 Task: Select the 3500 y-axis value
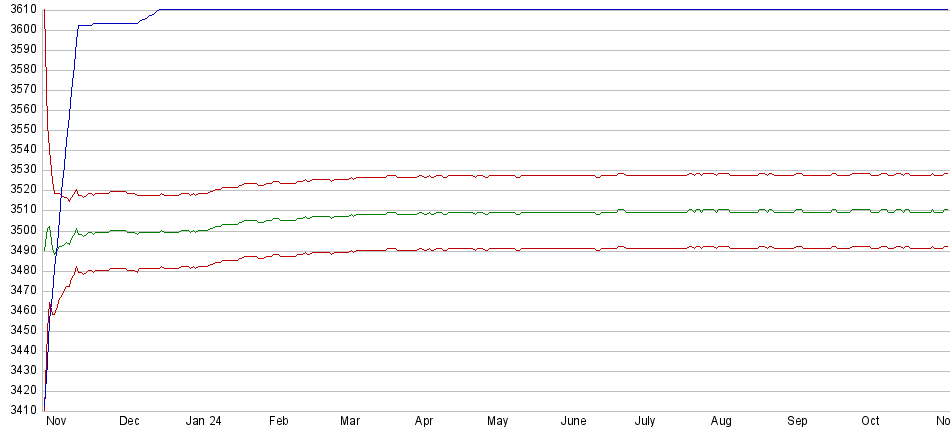21,230
